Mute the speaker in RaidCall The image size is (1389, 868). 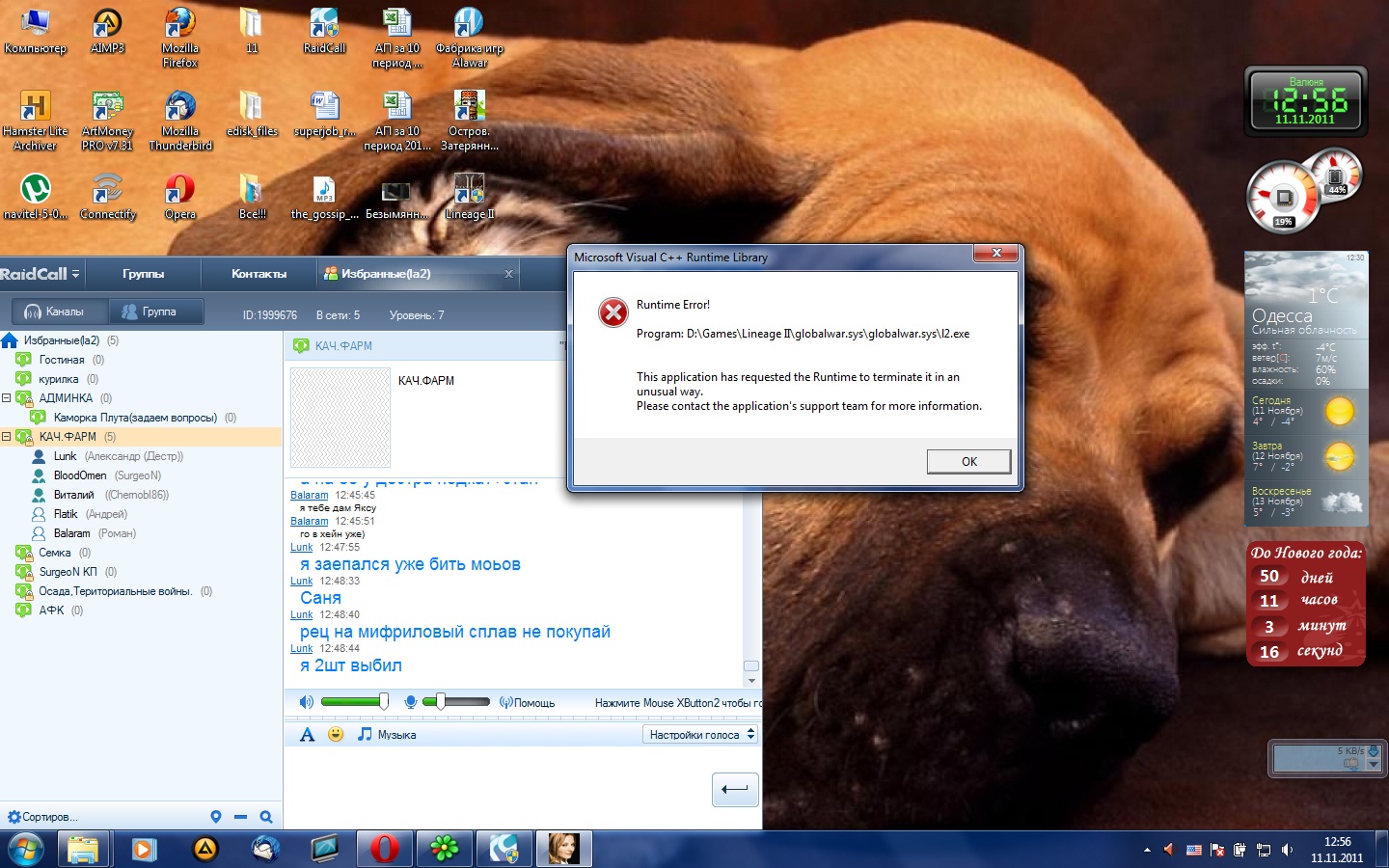coord(306,702)
